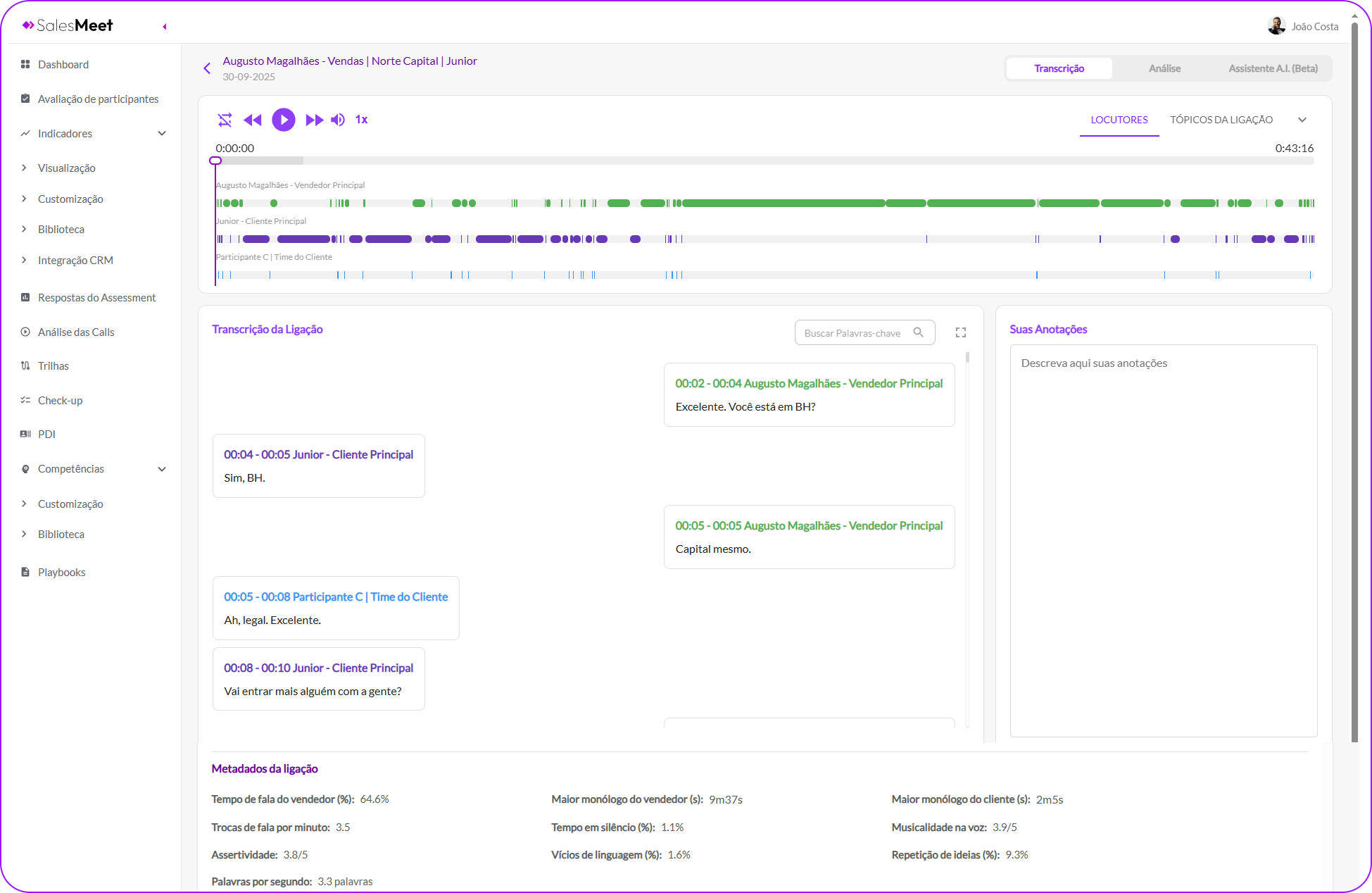Expand the Competências section chevron
Image resolution: width=1372 pixels, height=893 pixels.
(162, 469)
